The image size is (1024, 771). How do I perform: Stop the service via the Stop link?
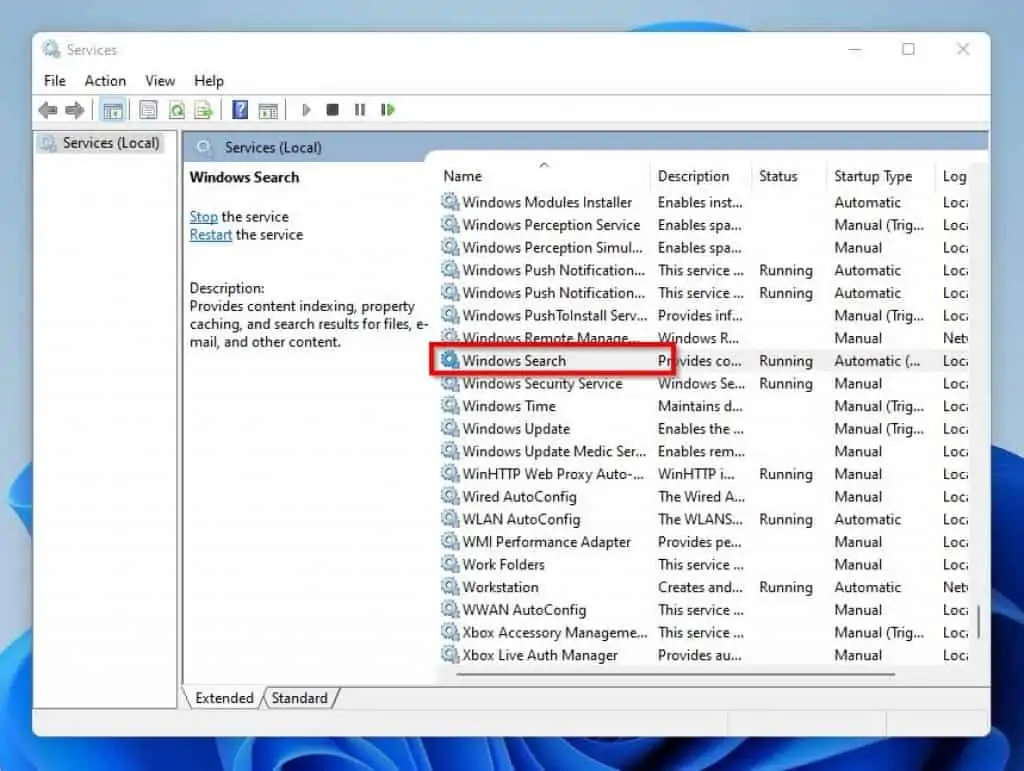click(x=203, y=216)
